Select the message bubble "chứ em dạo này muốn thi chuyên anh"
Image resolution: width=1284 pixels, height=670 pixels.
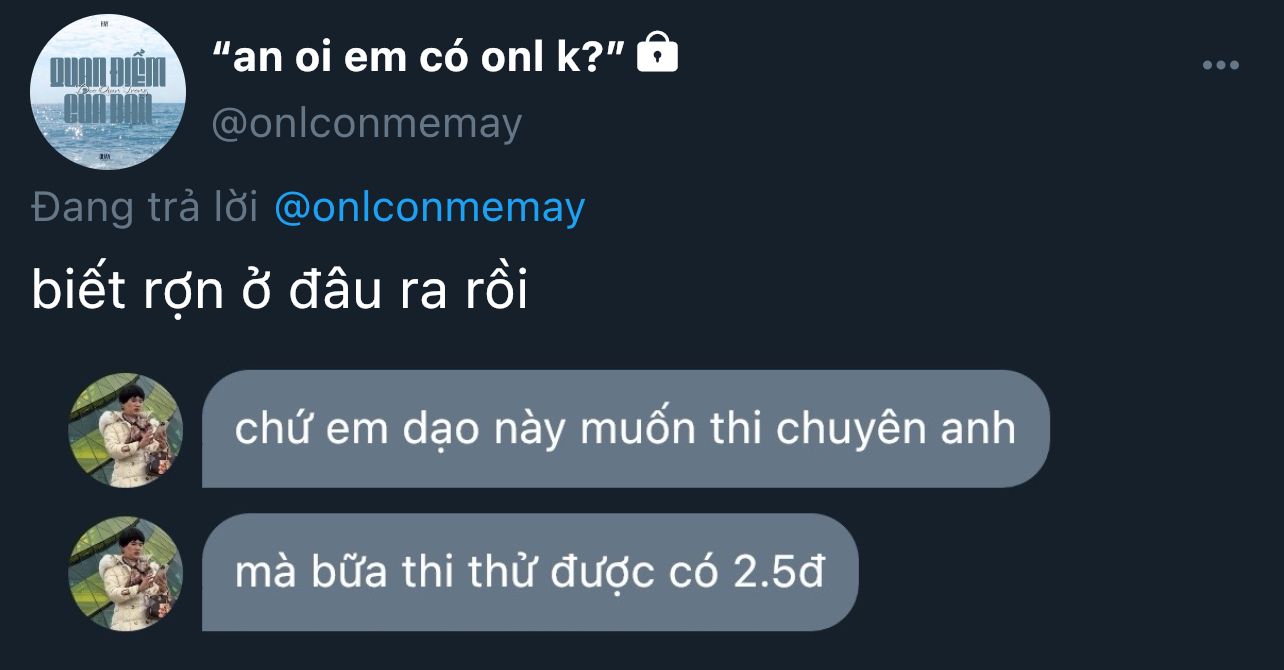(626, 429)
